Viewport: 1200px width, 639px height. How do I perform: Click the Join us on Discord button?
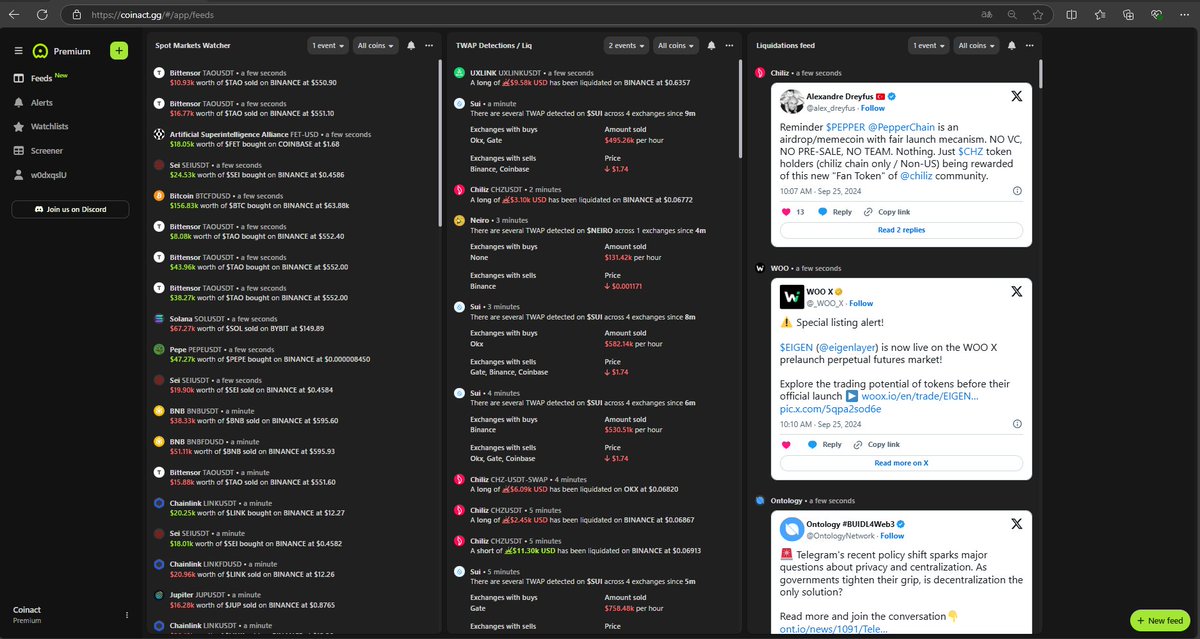coord(70,209)
